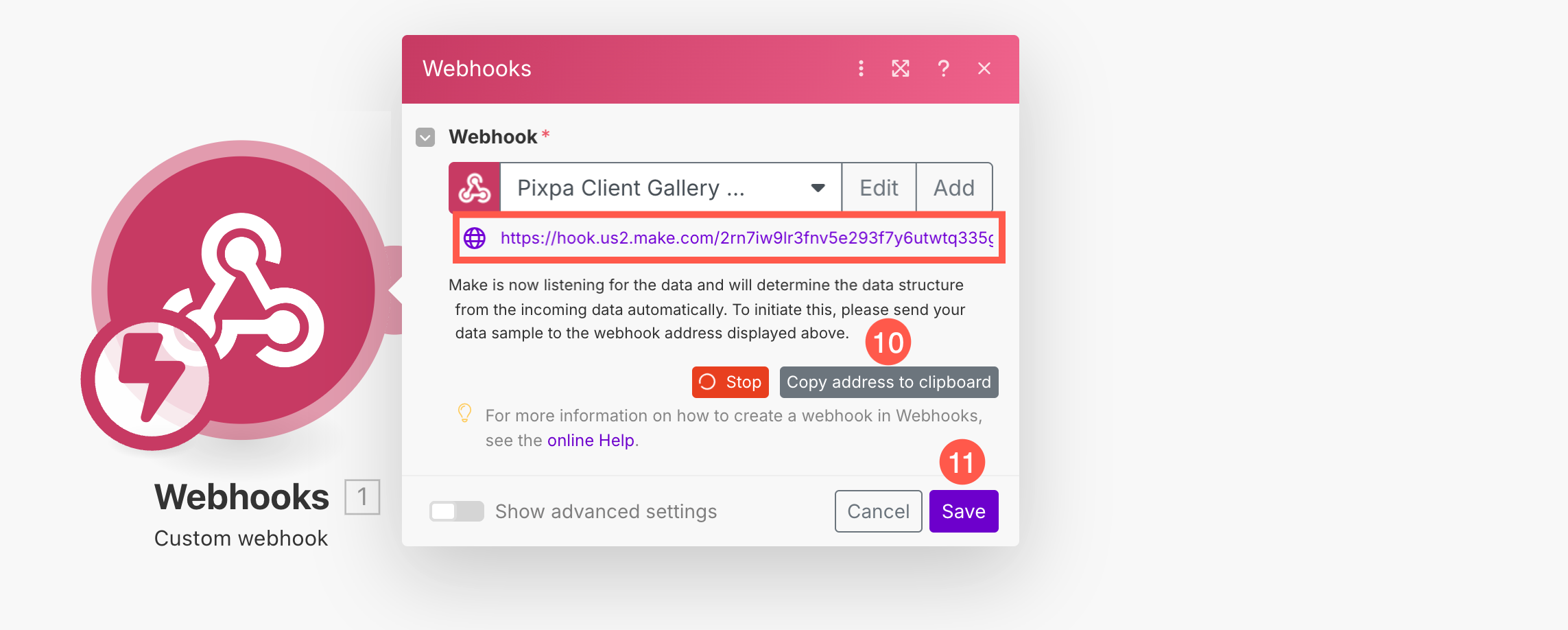
Task: Click the hook.us2.make.com webhook URL
Action: pyautogui.click(x=746, y=238)
